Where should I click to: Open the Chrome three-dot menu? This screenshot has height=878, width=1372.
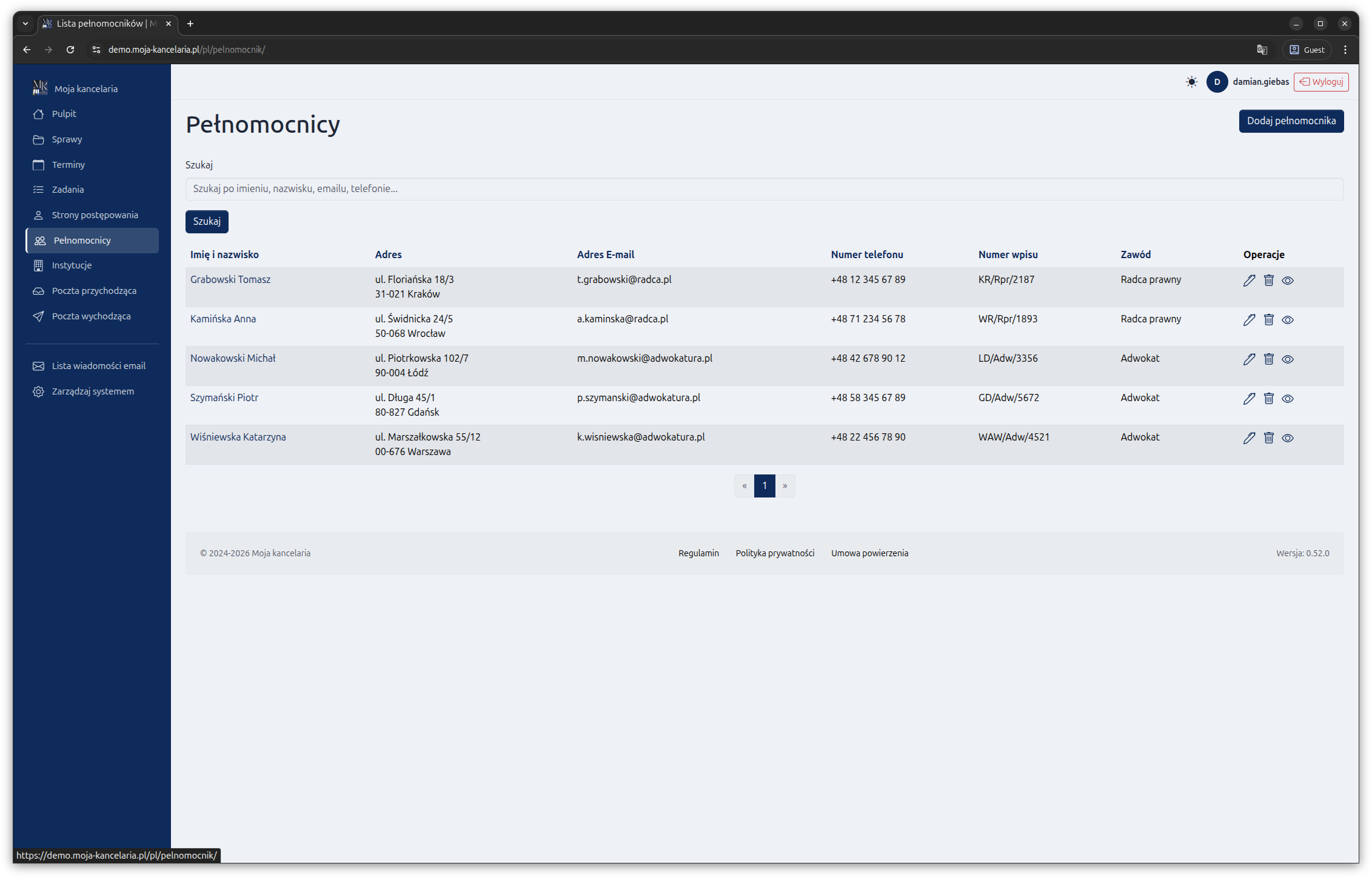pos(1345,50)
